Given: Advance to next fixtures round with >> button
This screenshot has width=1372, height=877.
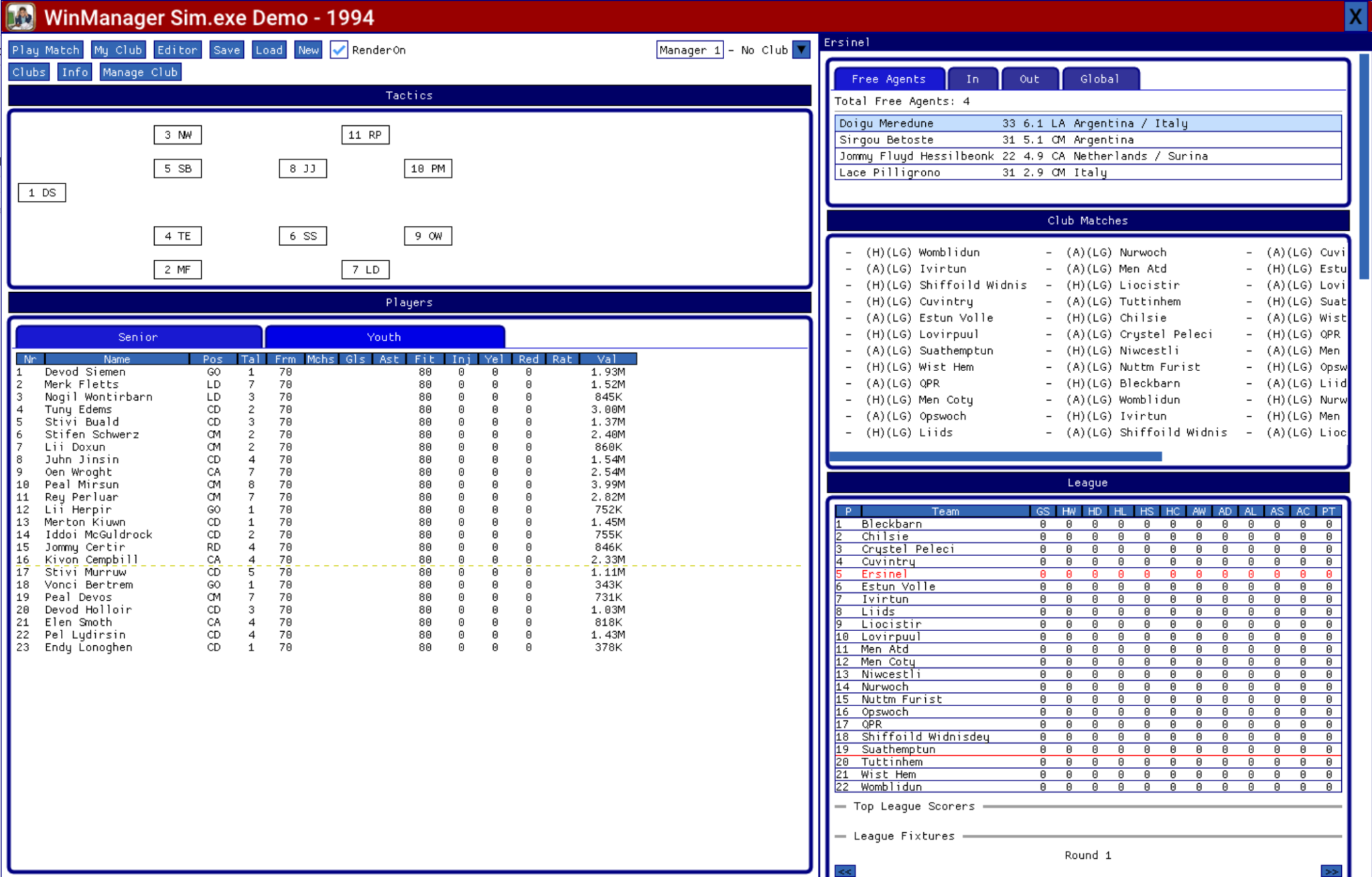Looking at the screenshot, I should click(1330, 871).
